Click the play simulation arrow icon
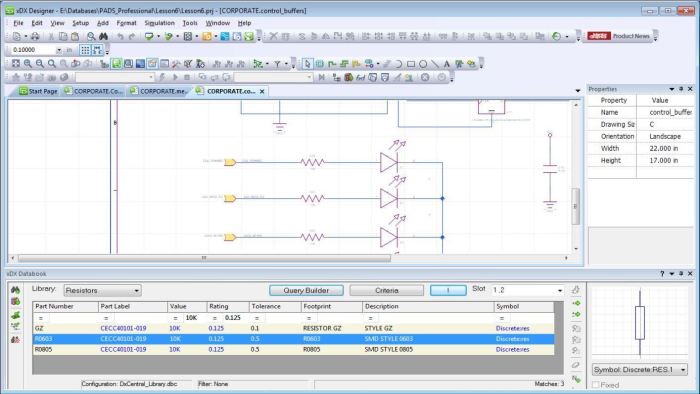Screen dimensions: 700x394 [175, 77]
